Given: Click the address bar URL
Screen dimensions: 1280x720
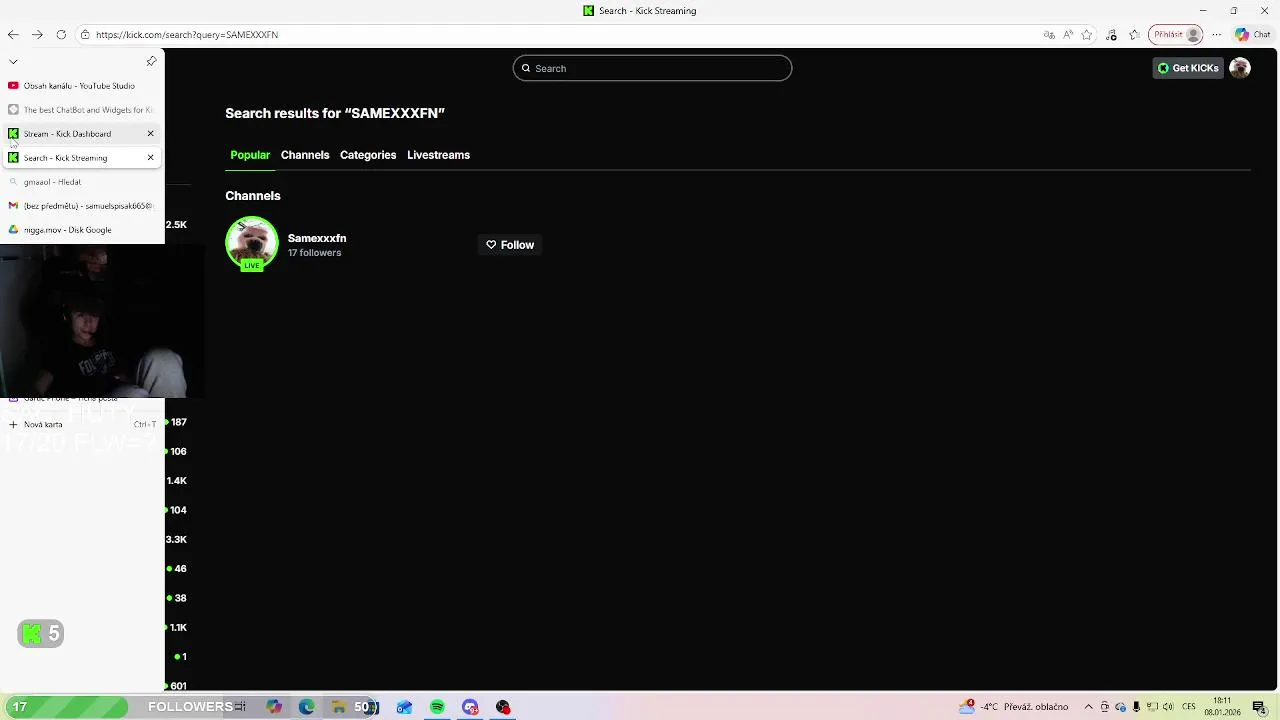Looking at the screenshot, I should (187, 34).
